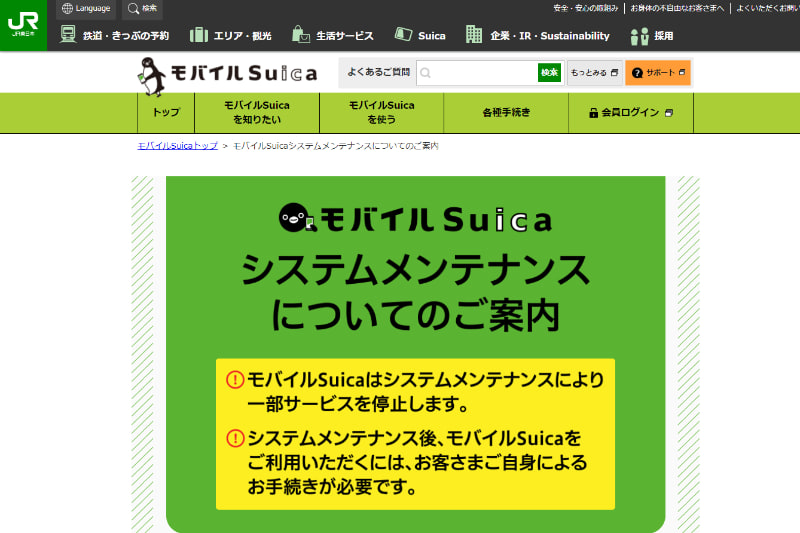Image resolution: width=800 pixels, height=533 pixels.
Task: Open the 会員ログイン tab
Action: click(631, 112)
